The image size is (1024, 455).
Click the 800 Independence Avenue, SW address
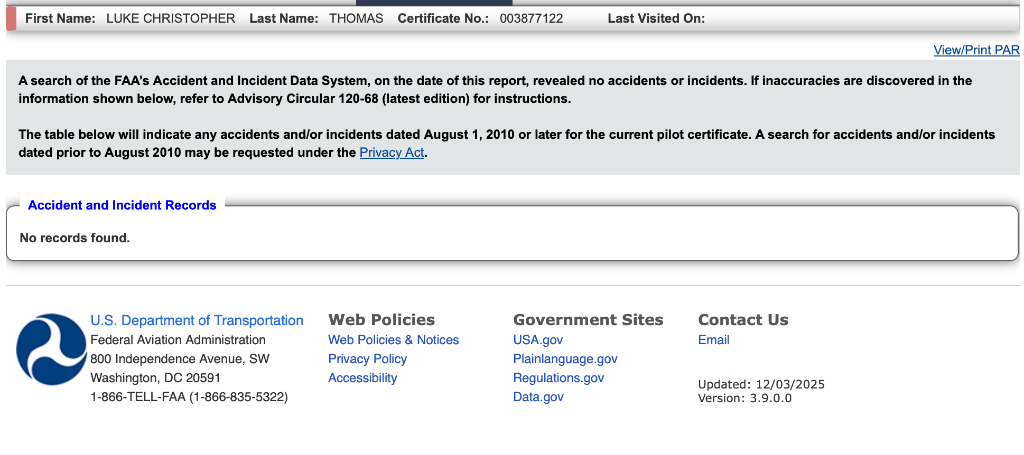tap(180, 358)
